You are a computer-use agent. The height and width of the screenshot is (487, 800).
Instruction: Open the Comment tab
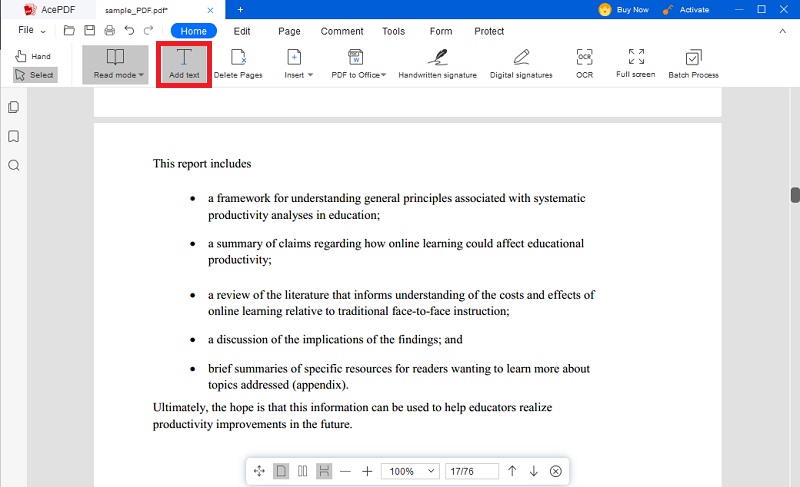click(x=342, y=31)
